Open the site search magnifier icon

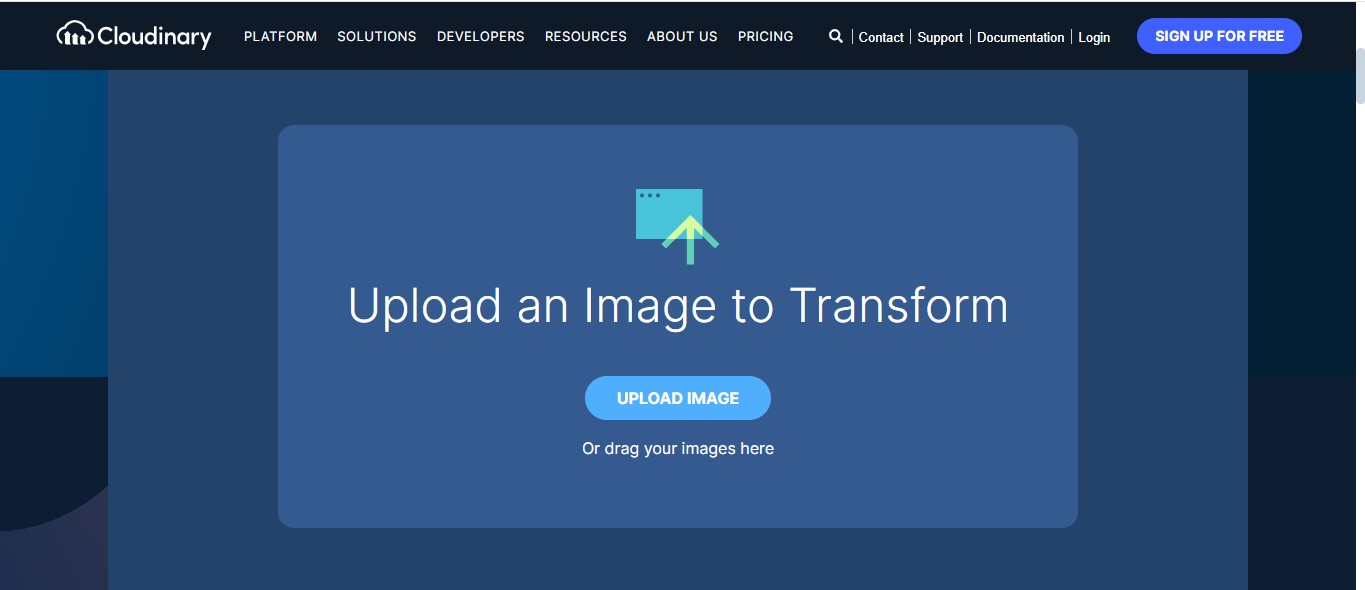pos(836,36)
